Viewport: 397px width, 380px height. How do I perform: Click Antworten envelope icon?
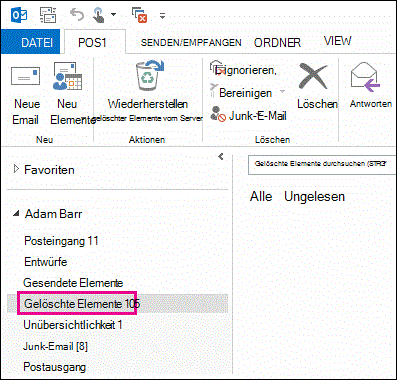pyautogui.click(x=365, y=77)
